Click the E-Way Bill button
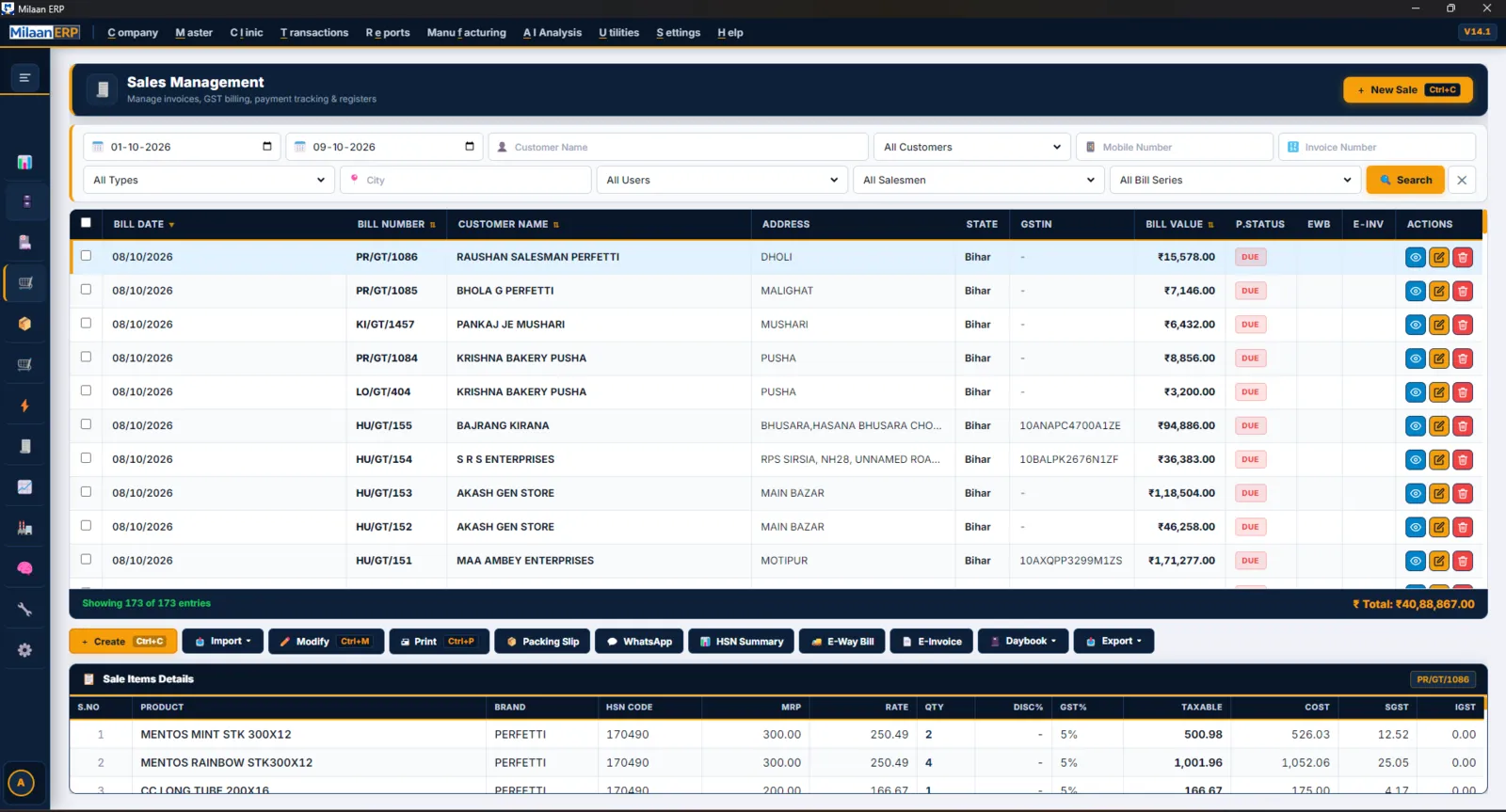Screen dimensions: 1506x812 click(x=841, y=641)
